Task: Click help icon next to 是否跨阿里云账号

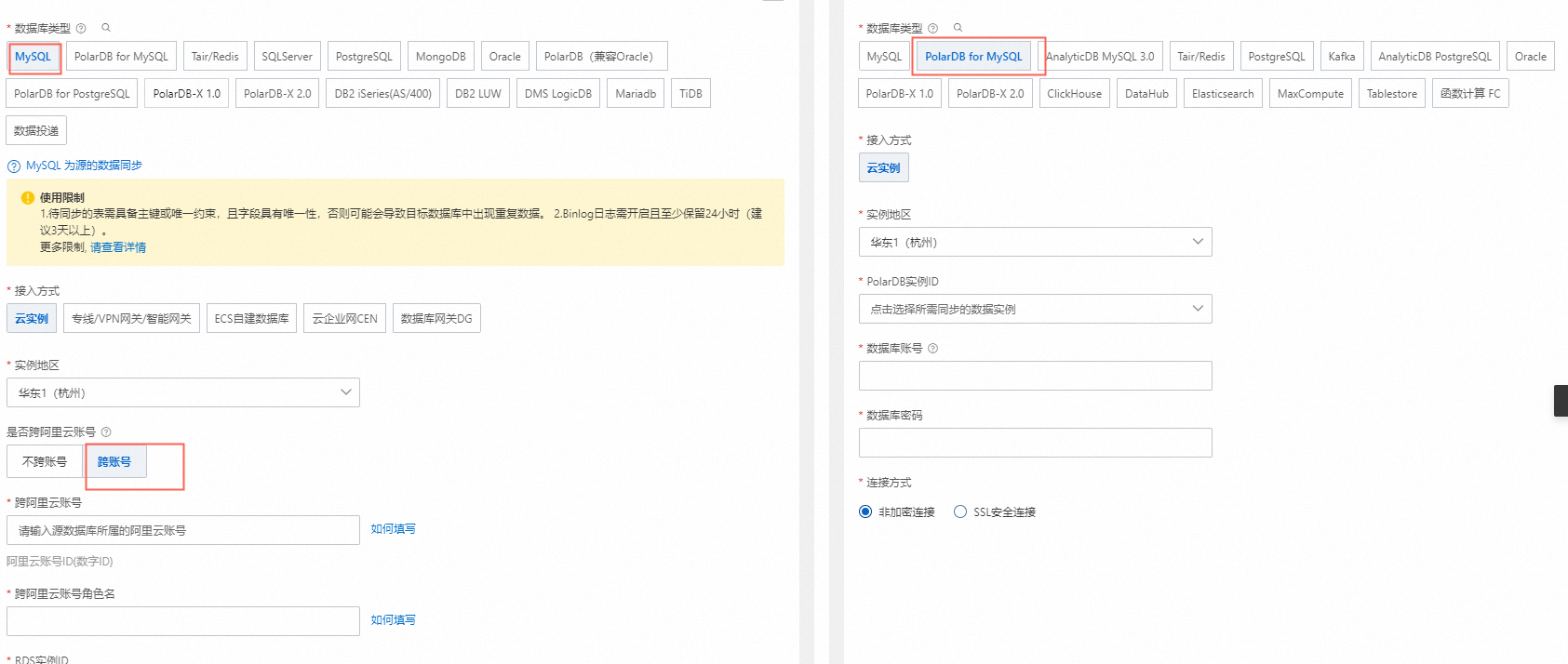Action: 106,432
